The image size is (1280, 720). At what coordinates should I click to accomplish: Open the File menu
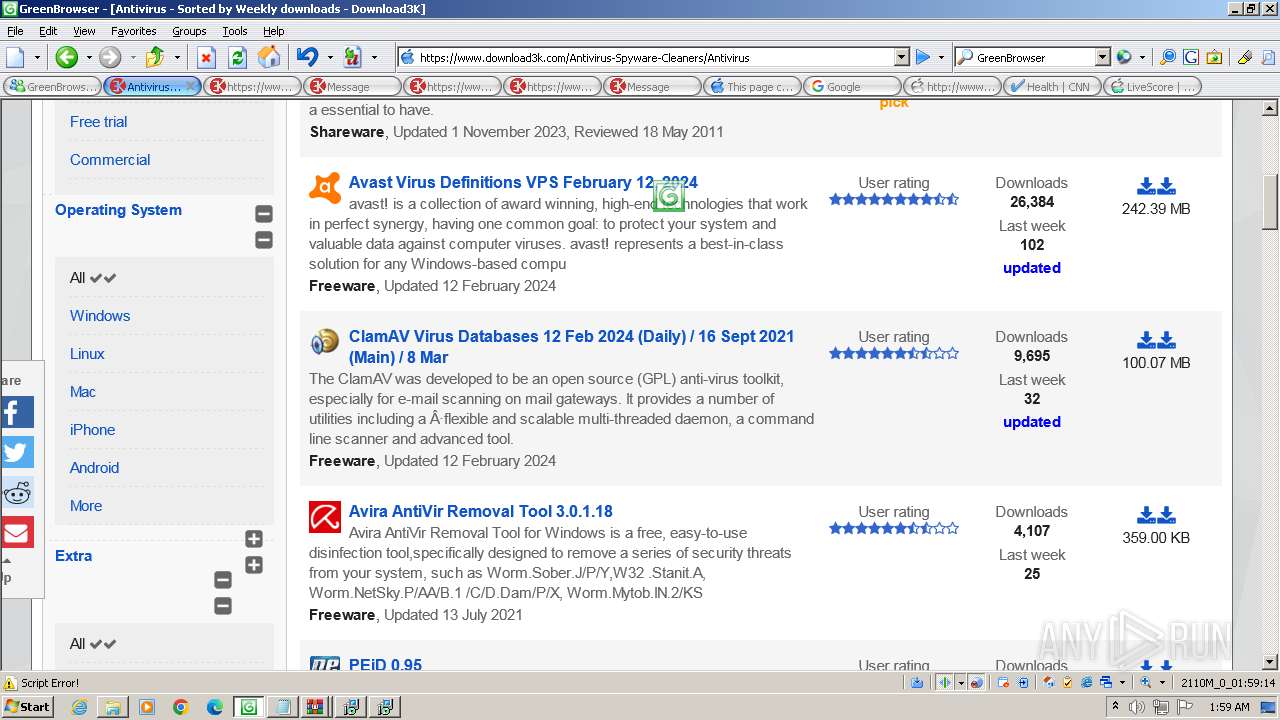(16, 31)
